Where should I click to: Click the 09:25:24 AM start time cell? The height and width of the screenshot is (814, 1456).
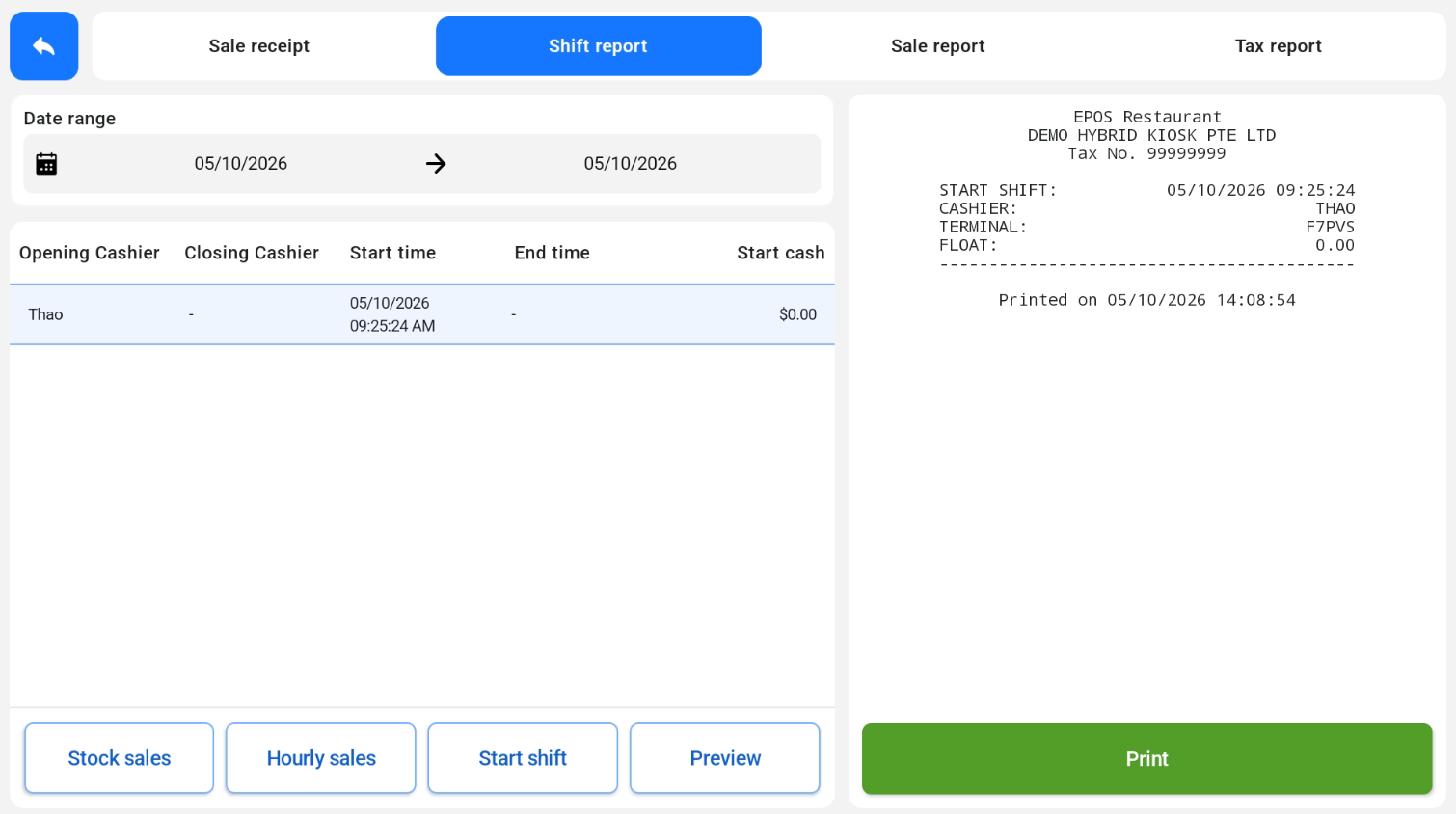(392, 314)
